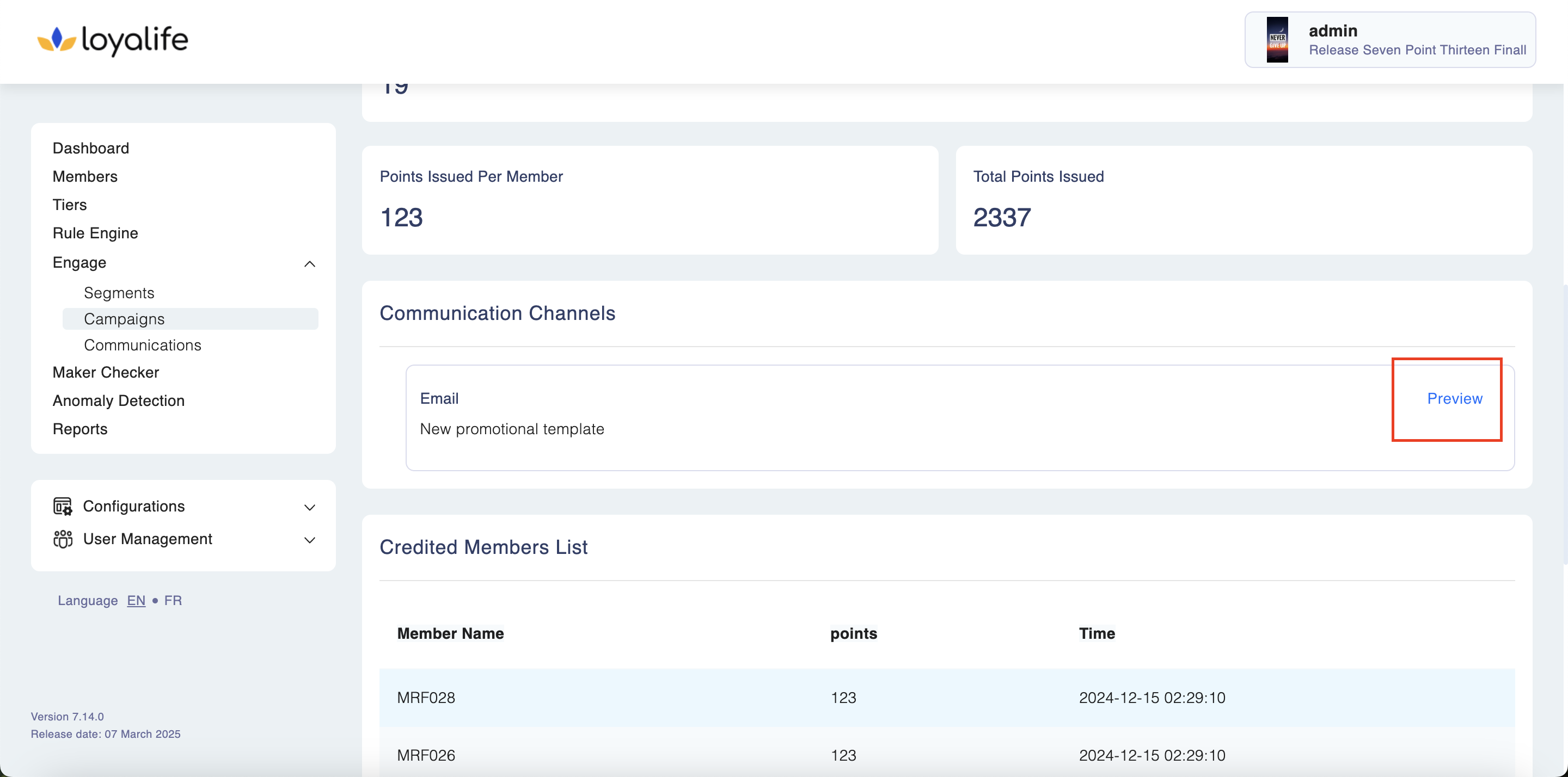Viewport: 1568px width, 777px height.
Task: Select the Campaigns submenu item
Action: pyautogui.click(x=124, y=319)
